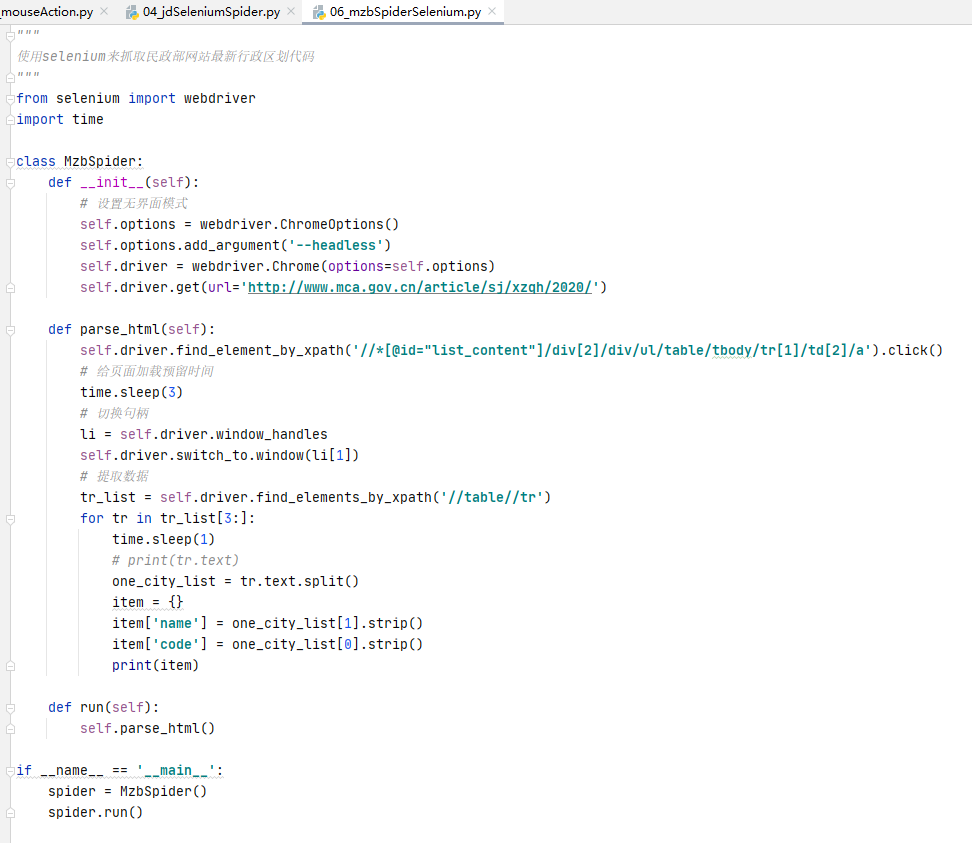
Task: Click fold end marker beside spider.run()
Action: [x=11, y=813]
